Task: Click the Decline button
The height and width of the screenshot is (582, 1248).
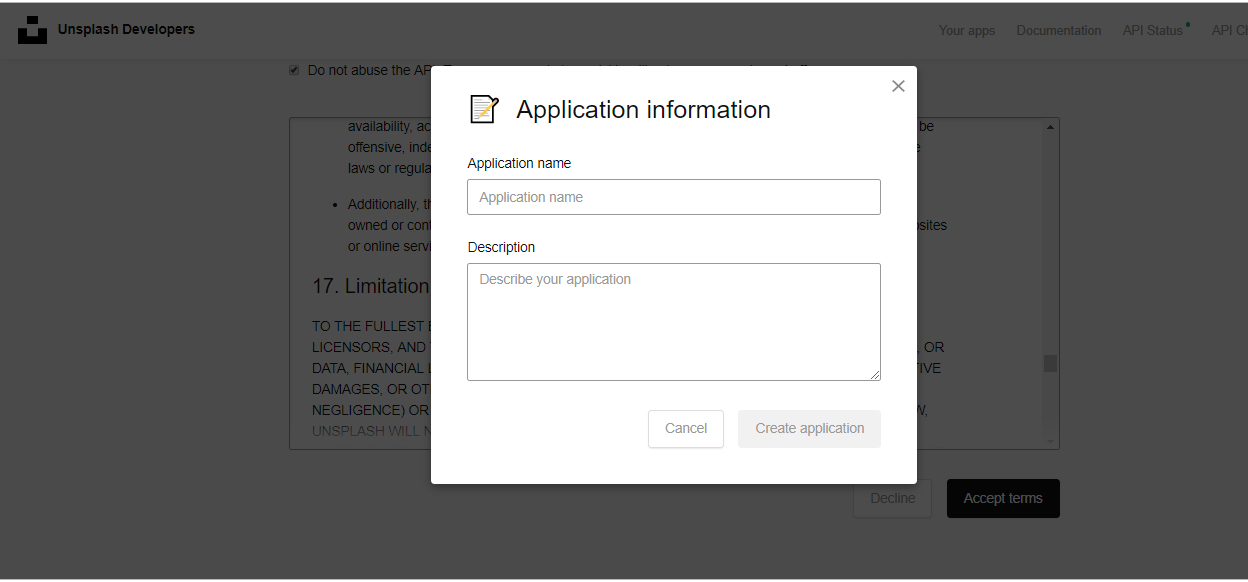Action: 893,498
